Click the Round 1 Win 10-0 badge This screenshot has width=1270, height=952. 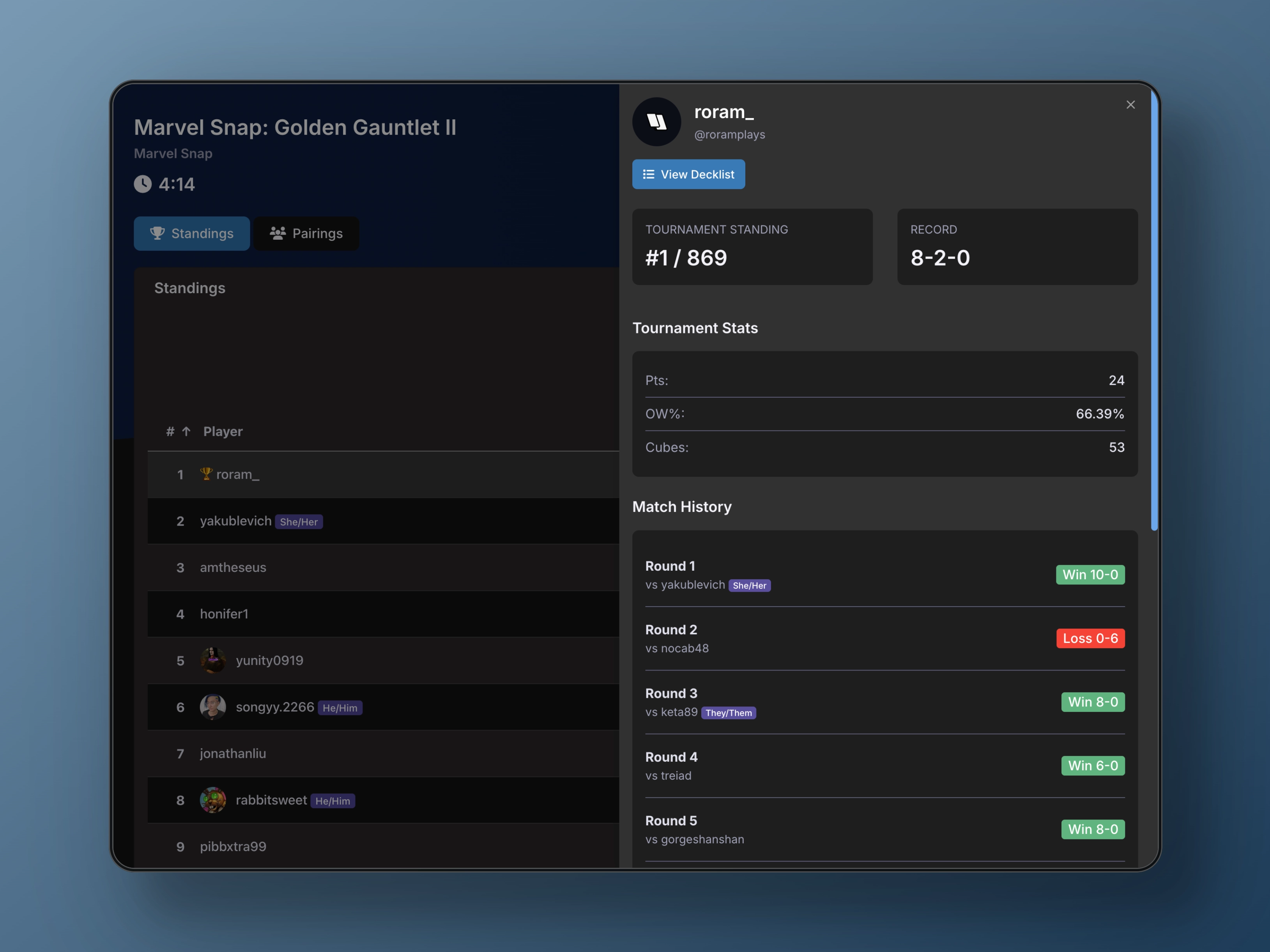coord(1090,574)
